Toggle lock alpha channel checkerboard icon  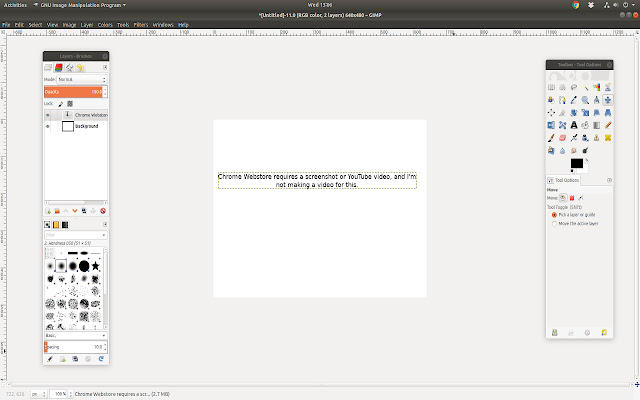pos(70,104)
